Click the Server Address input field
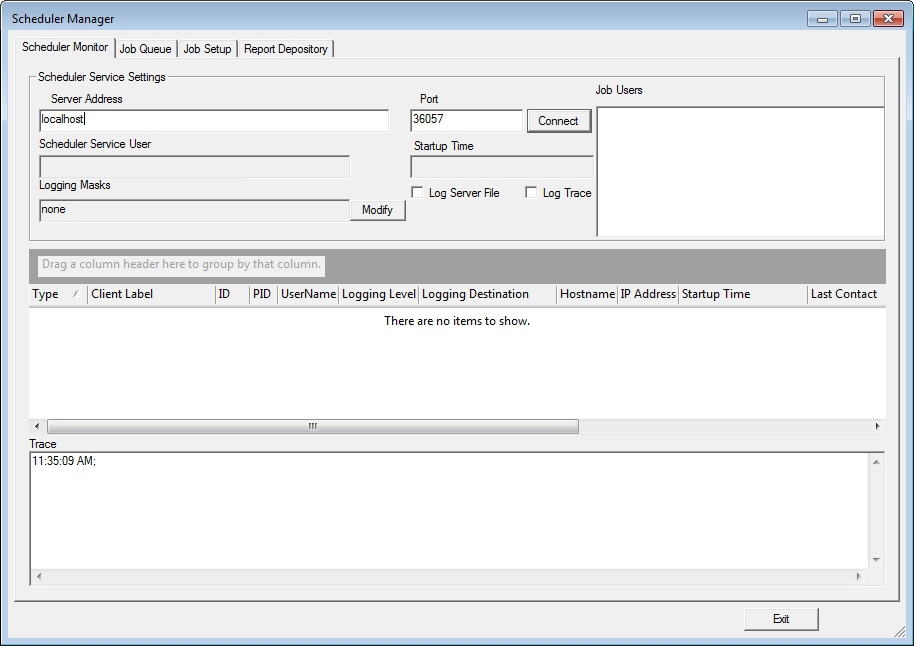The width and height of the screenshot is (914, 646). (x=213, y=120)
